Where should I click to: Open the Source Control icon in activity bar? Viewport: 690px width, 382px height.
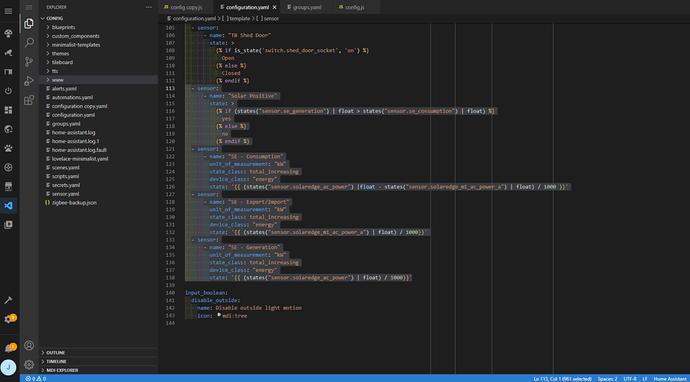(x=29, y=62)
